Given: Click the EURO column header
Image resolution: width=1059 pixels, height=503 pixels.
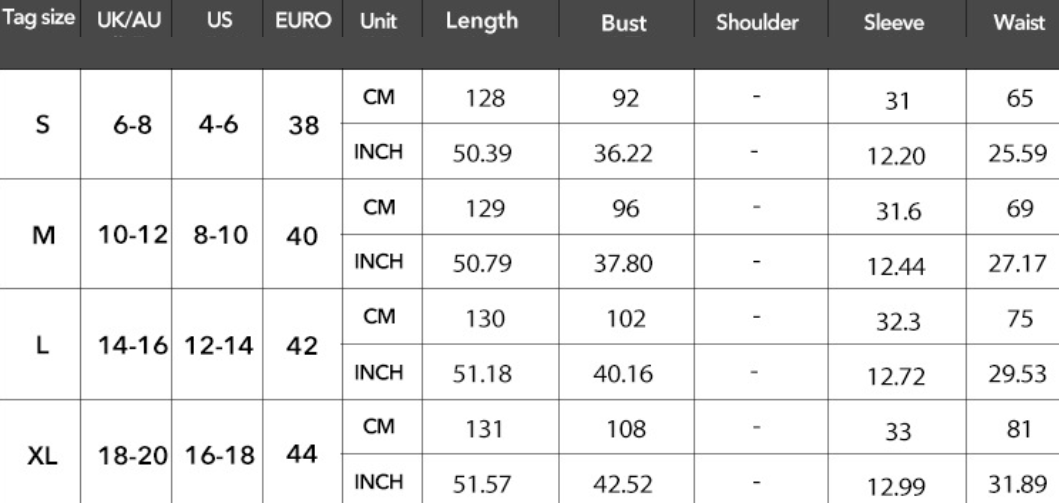Looking at the screenshot, I should (303, 20).
